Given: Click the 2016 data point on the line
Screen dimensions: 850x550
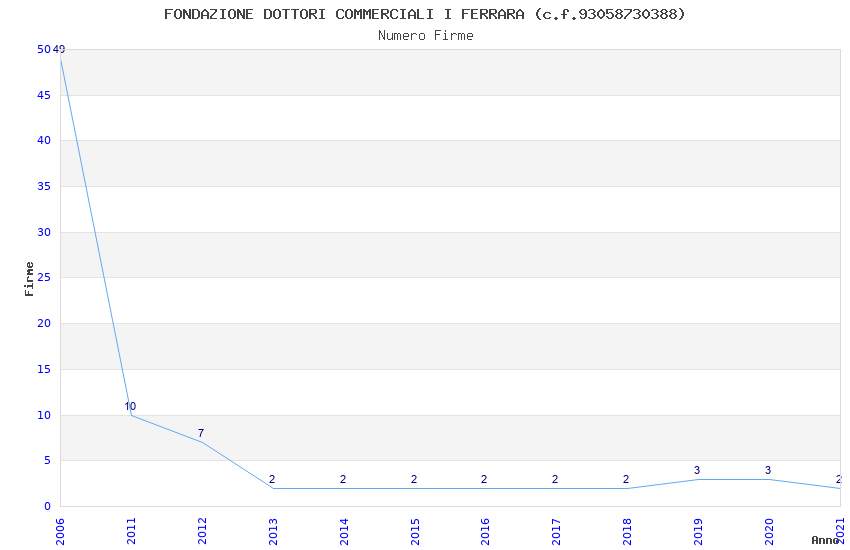Looking at the screenshot, I should [485, 488].
